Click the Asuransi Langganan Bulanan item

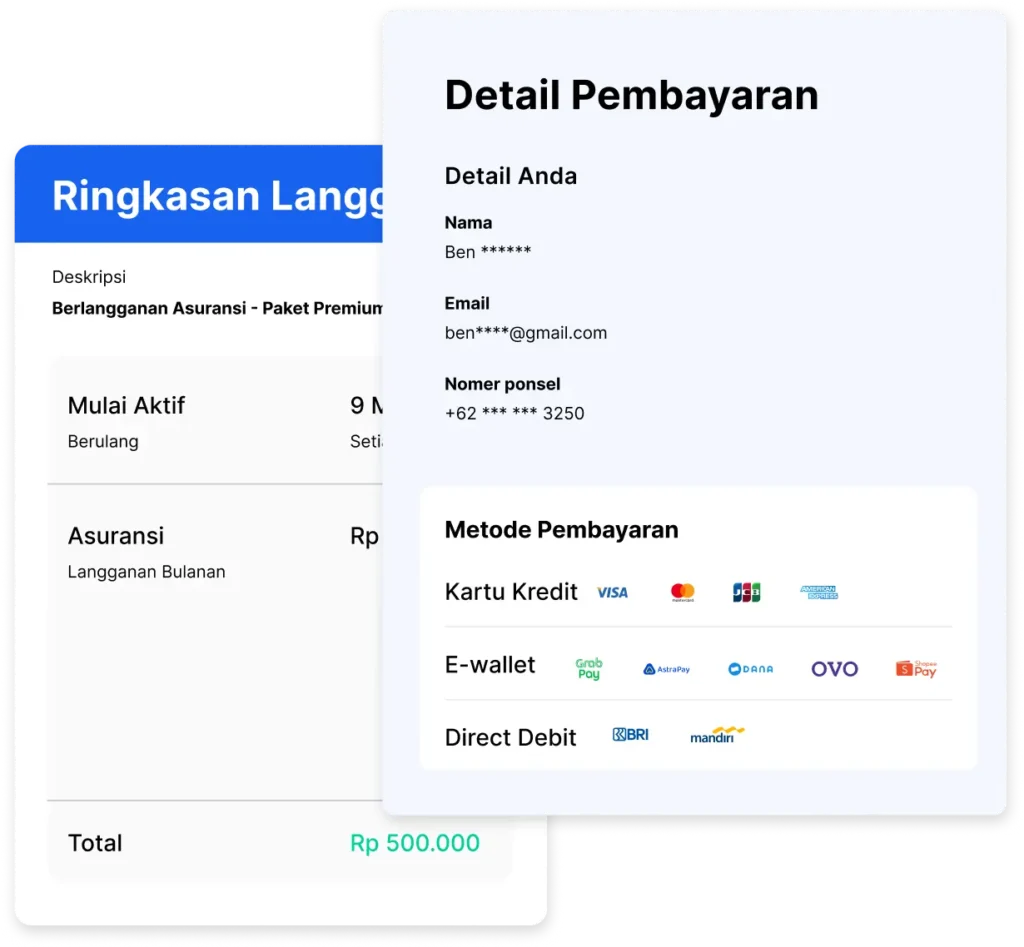point(146,552)
